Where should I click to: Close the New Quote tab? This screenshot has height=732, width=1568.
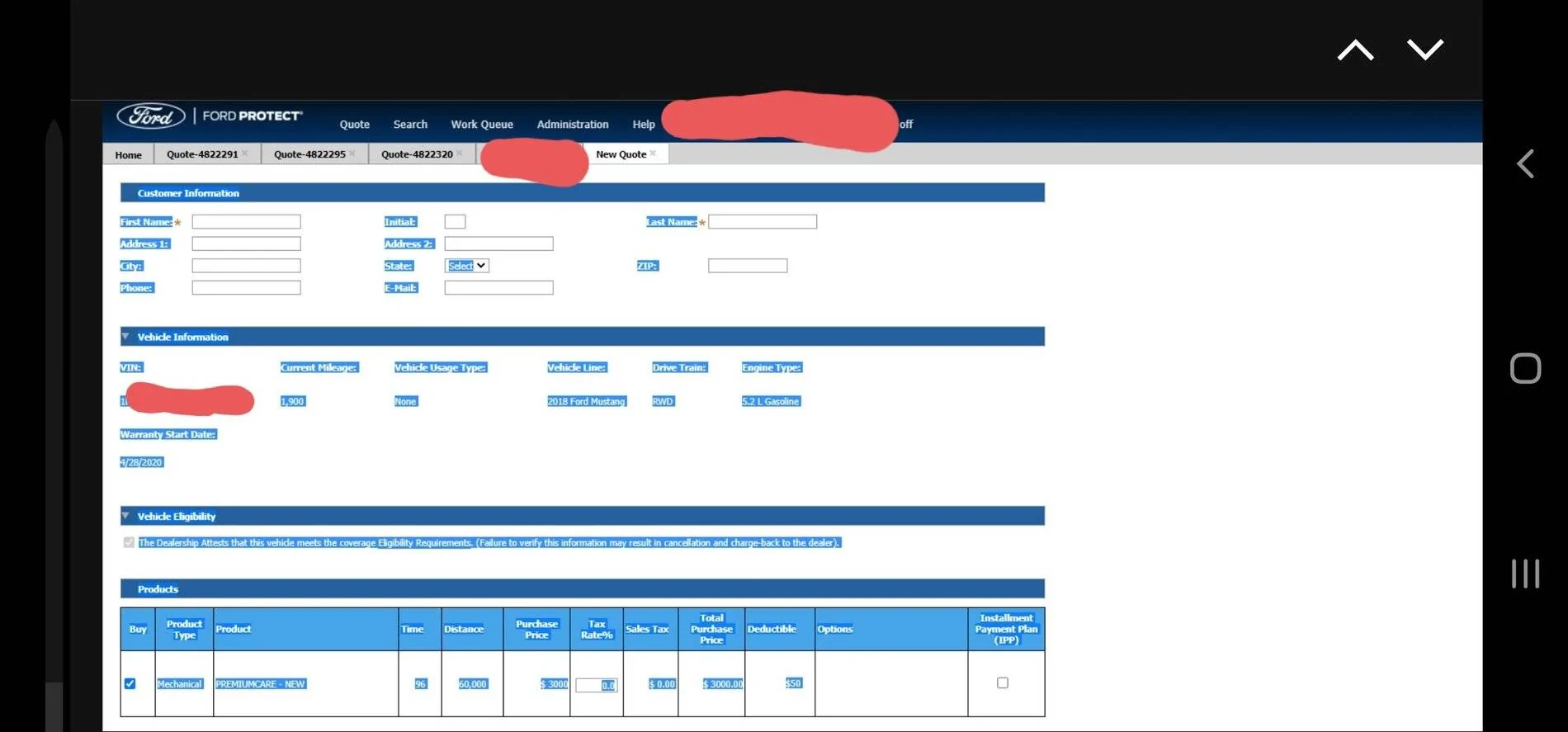pos(653,153)
